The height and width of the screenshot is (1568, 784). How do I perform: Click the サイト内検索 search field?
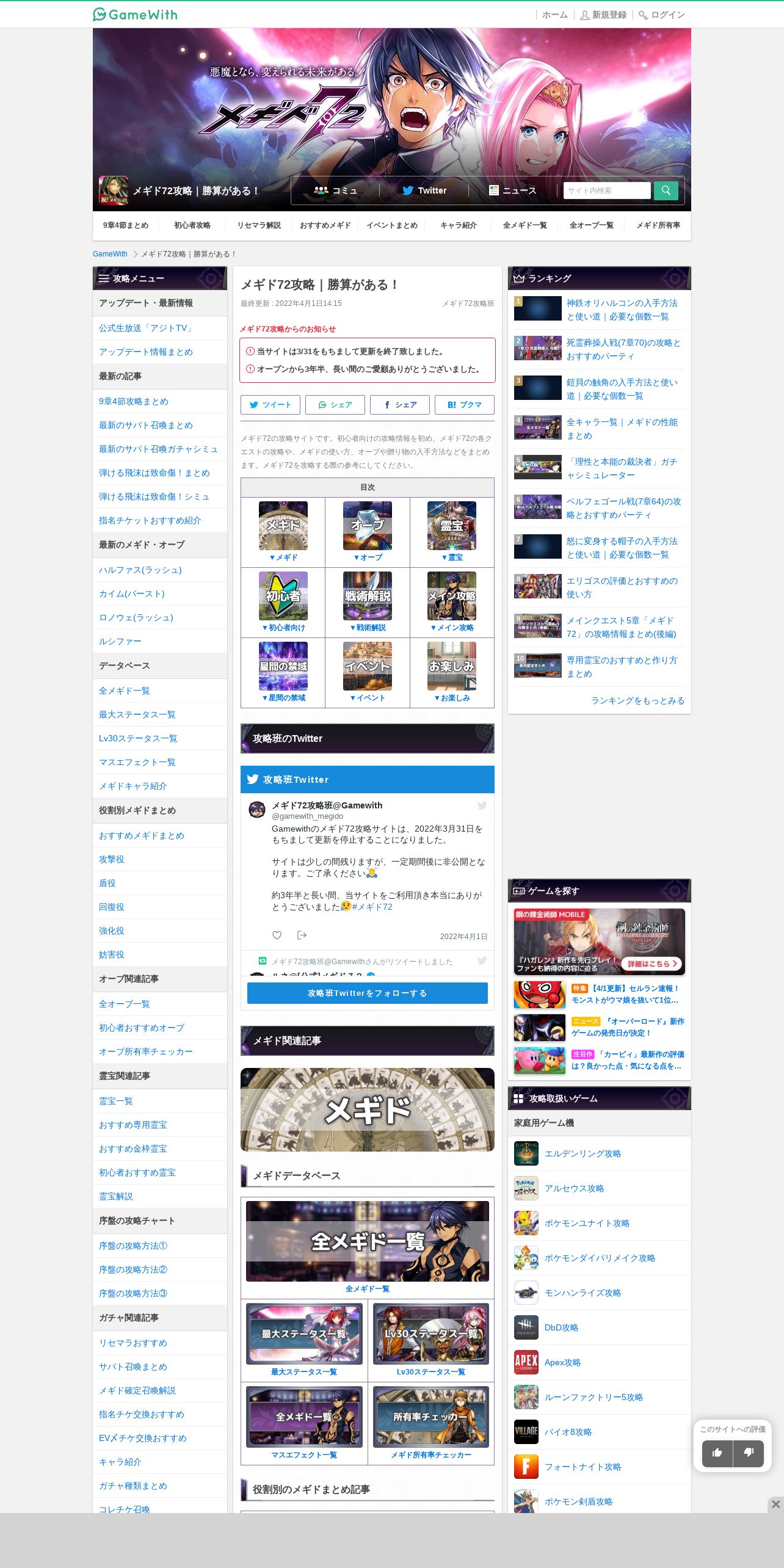tap(607, 191)
